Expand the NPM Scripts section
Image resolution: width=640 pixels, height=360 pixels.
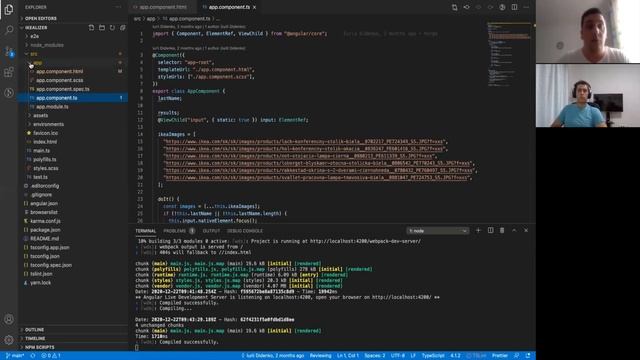coord(73,347)
